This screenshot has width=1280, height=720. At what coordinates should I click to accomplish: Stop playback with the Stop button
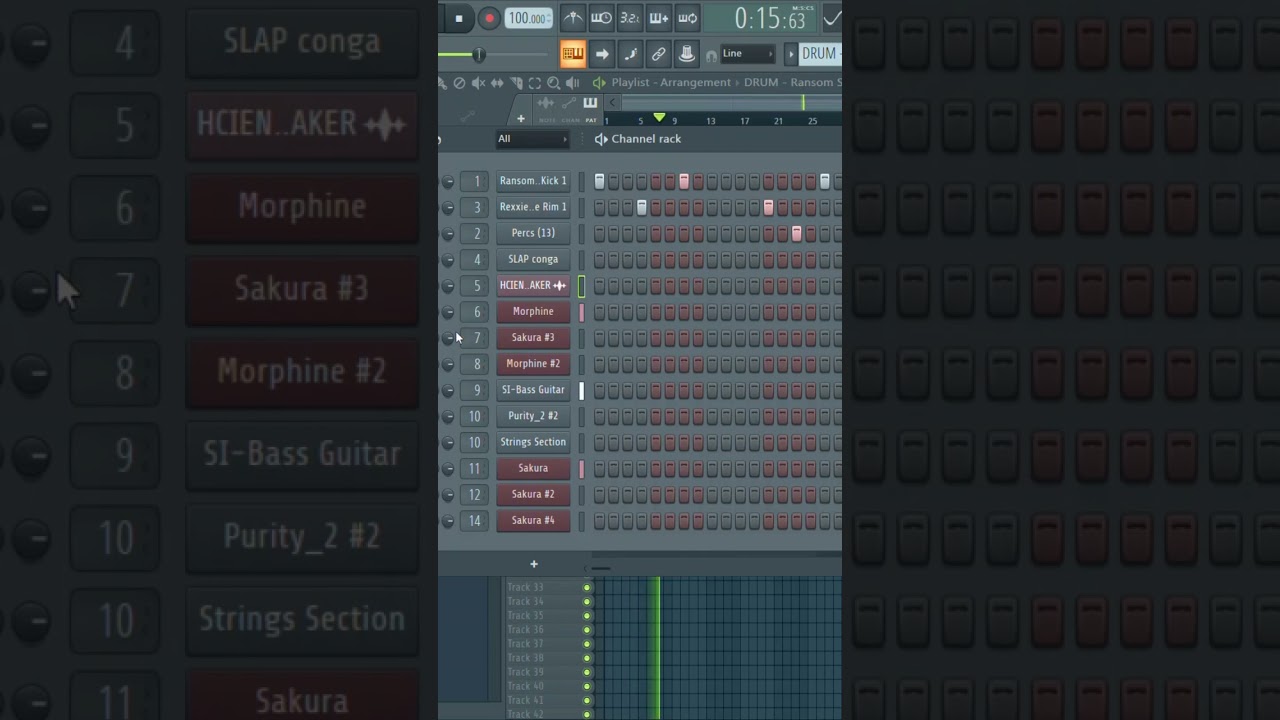(x=459, y=18)
